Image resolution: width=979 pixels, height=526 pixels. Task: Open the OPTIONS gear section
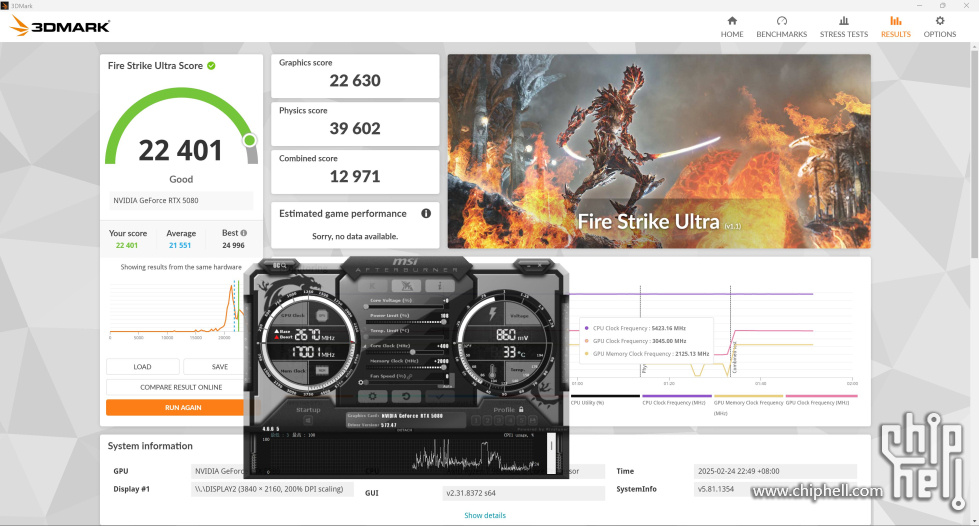[x=940, y=27]
